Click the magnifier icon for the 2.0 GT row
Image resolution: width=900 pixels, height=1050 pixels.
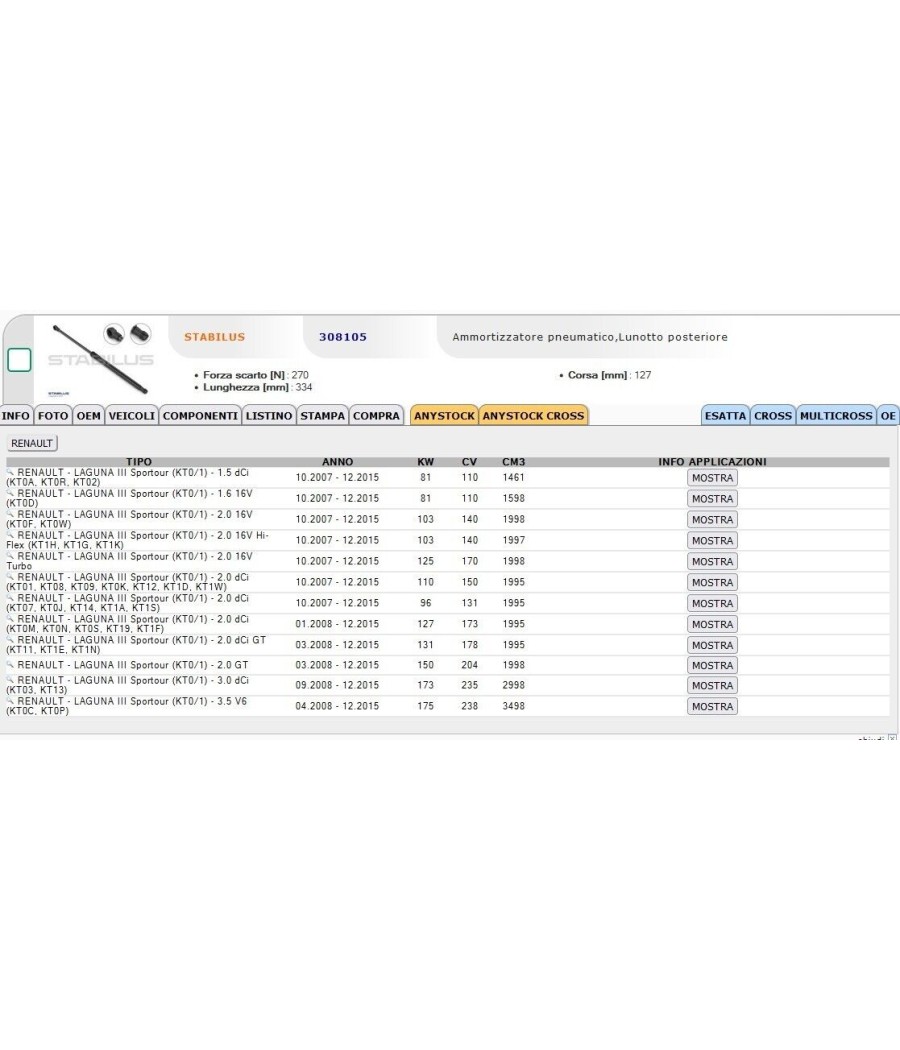[x=10, y=664]
